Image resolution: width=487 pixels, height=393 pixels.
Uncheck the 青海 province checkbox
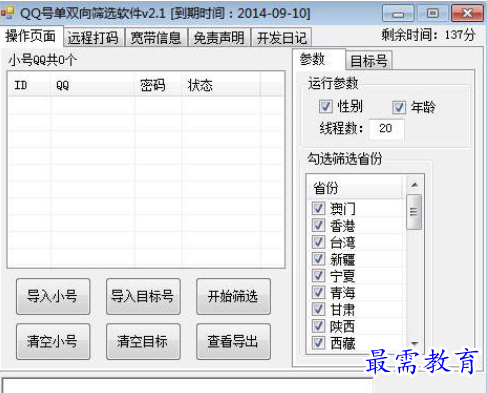[318, 292]
